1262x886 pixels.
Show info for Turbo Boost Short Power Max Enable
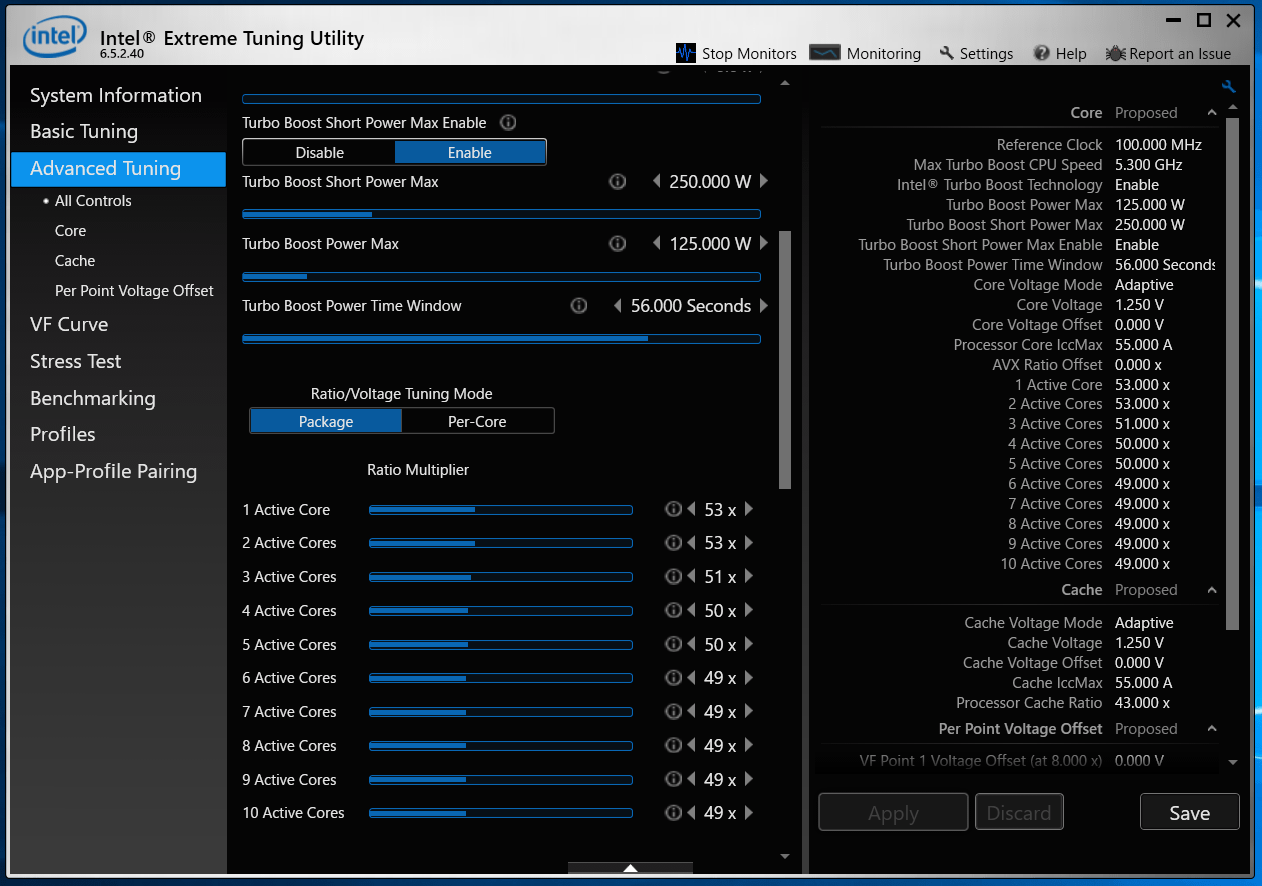click(508, 123)
